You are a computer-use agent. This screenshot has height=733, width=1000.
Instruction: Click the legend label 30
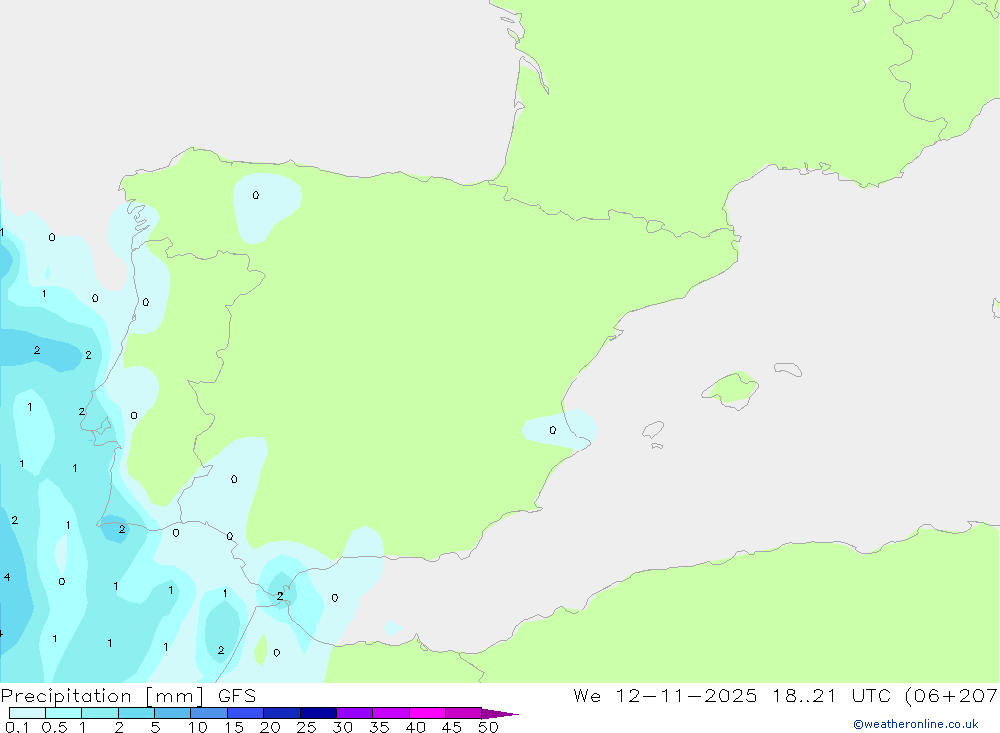pyautogui.click(x=343, y=727)
